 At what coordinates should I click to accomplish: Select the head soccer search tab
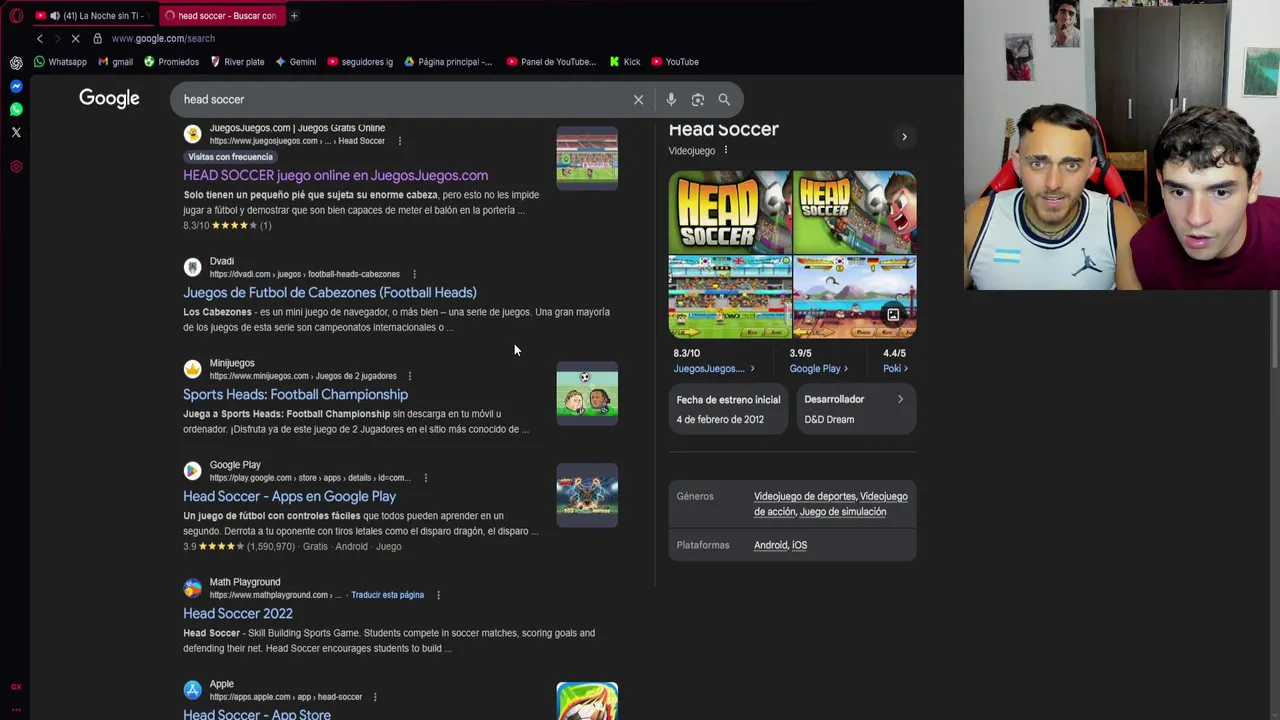tap(222, 16)
